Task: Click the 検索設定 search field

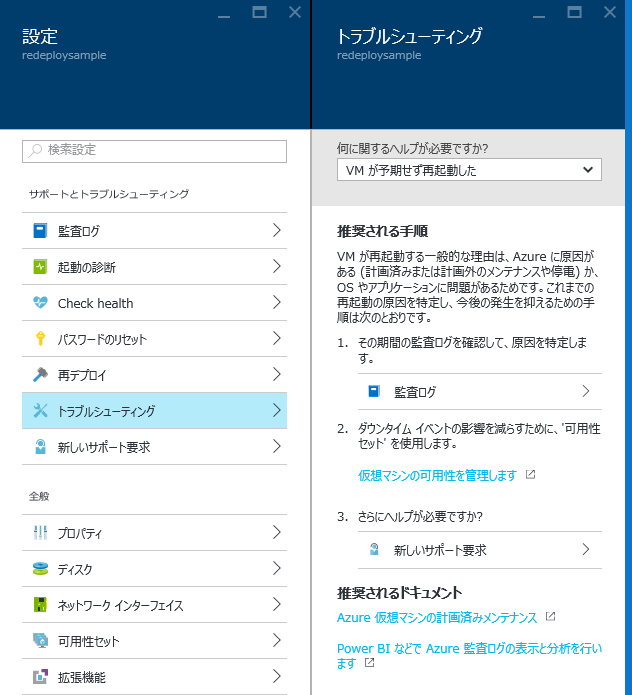Action: (154, 151)
